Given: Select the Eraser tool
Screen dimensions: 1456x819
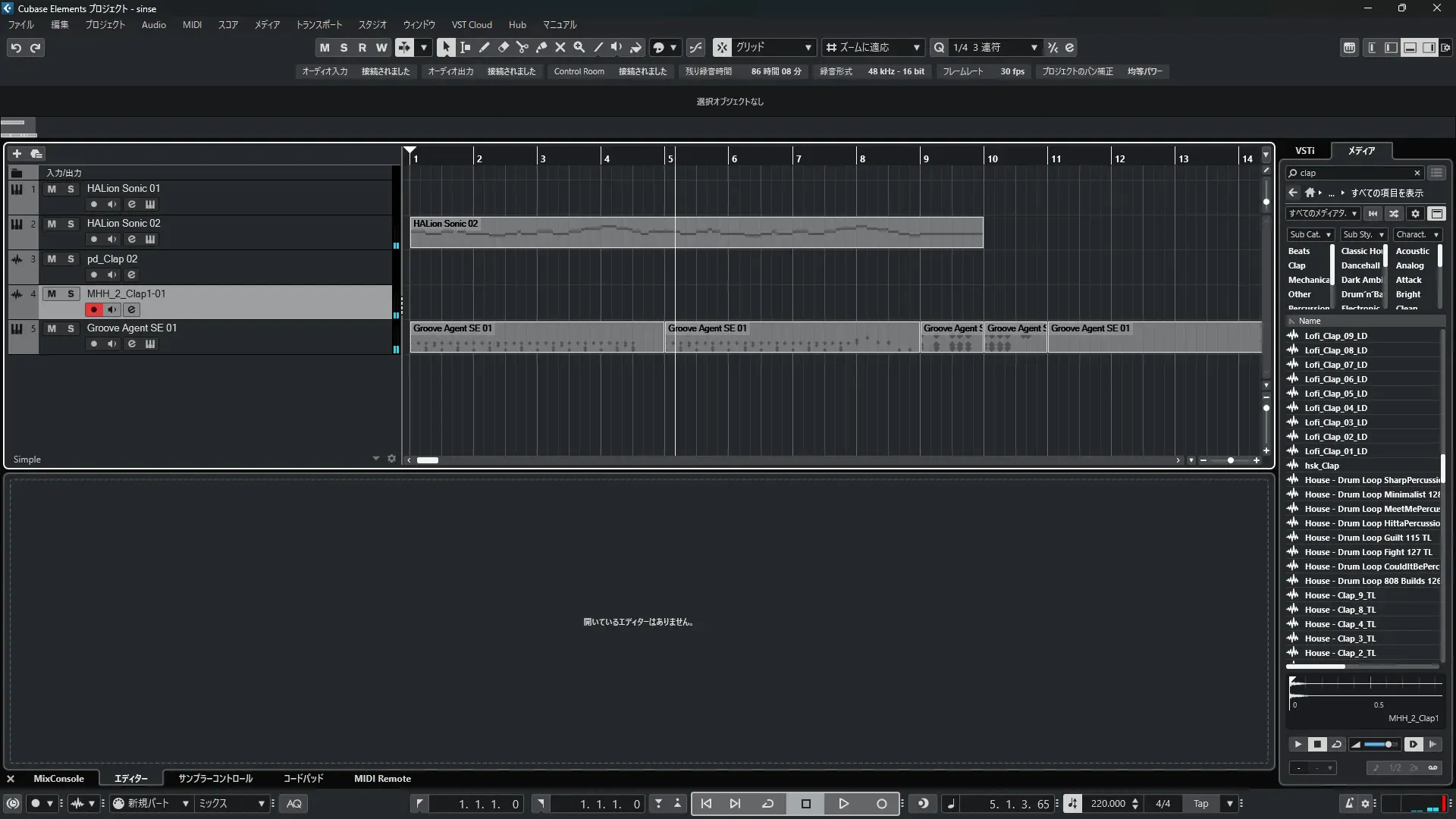Looking at the screenshot, I should click(x=503, y=47).
